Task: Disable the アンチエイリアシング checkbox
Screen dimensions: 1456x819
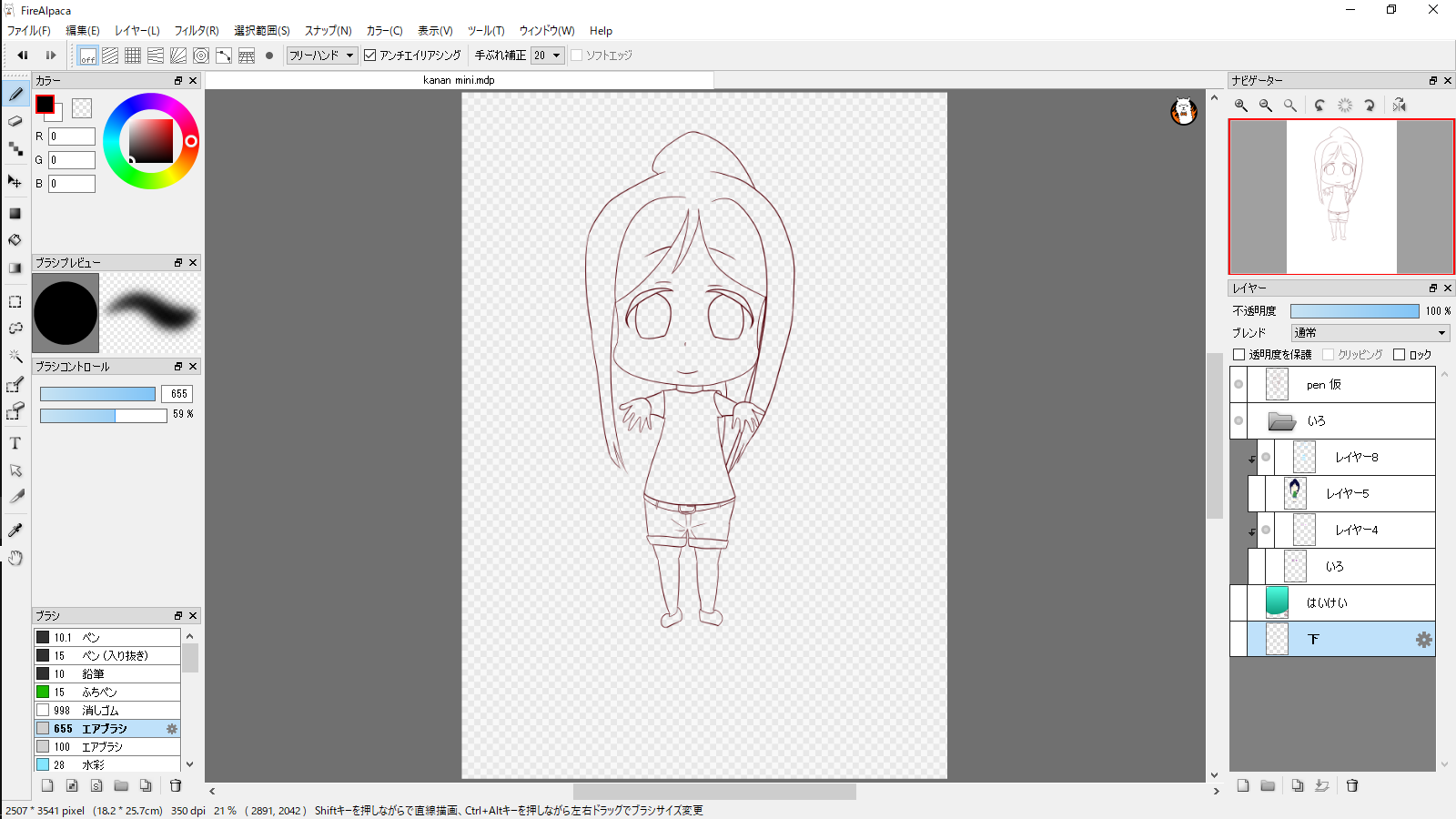Action: [x=370, y=56]
